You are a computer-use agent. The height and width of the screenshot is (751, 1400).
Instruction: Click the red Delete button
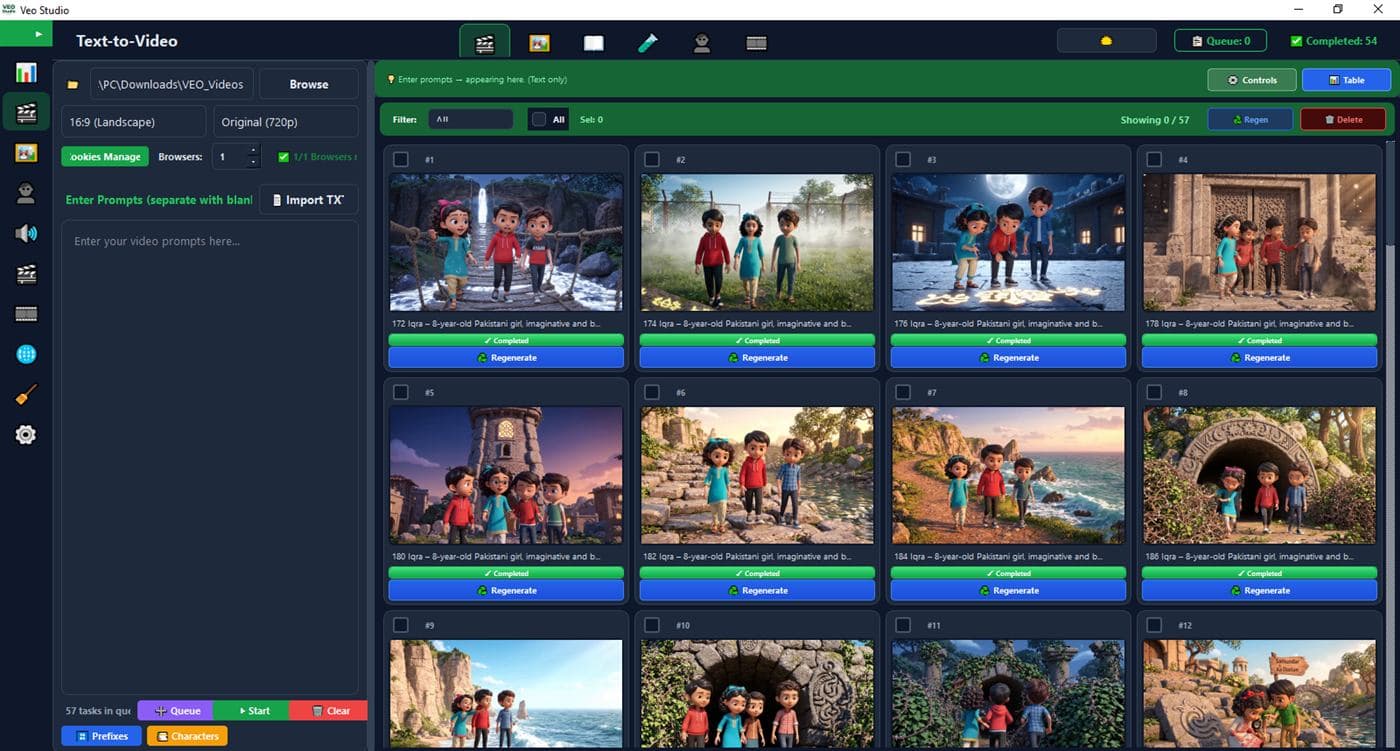coord(1343,119)
